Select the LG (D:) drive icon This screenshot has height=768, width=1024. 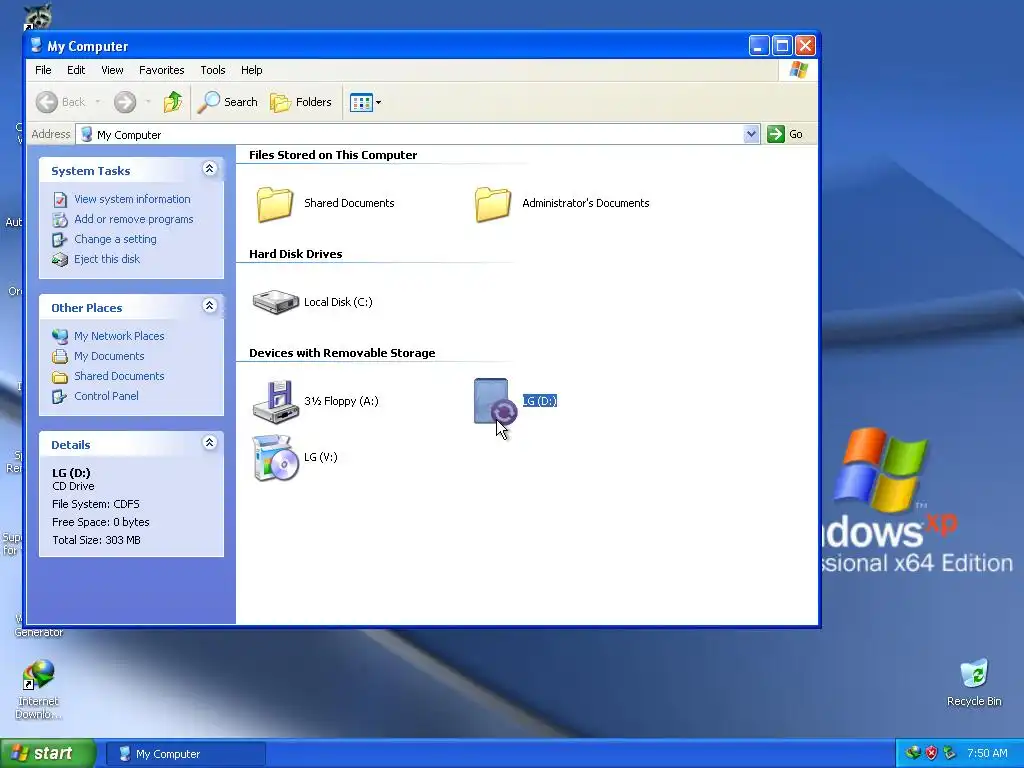click(495, 402)
